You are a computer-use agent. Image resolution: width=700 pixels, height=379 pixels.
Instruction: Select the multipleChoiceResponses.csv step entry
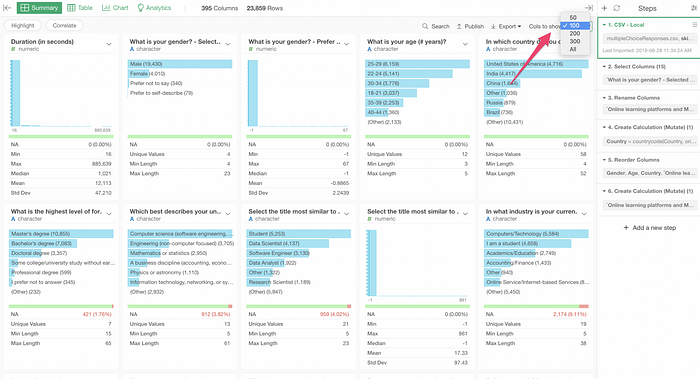coord(650,38)
